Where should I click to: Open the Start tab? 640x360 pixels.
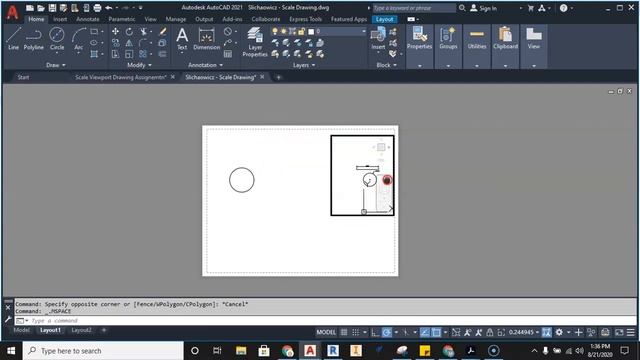point(23,77)
